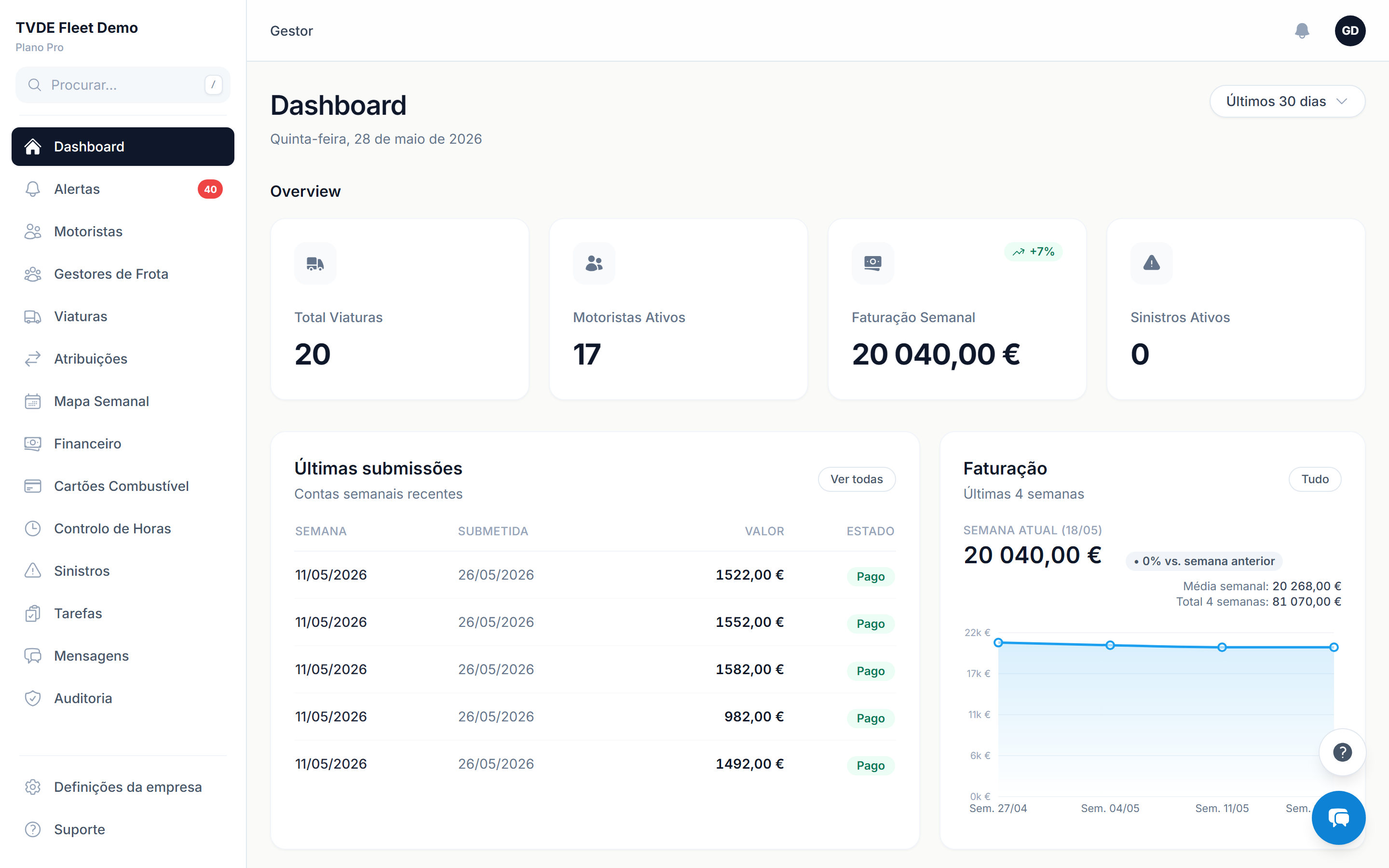Click the ESTADO column header
1389x868 pixels.
click(x=871, y=531)
